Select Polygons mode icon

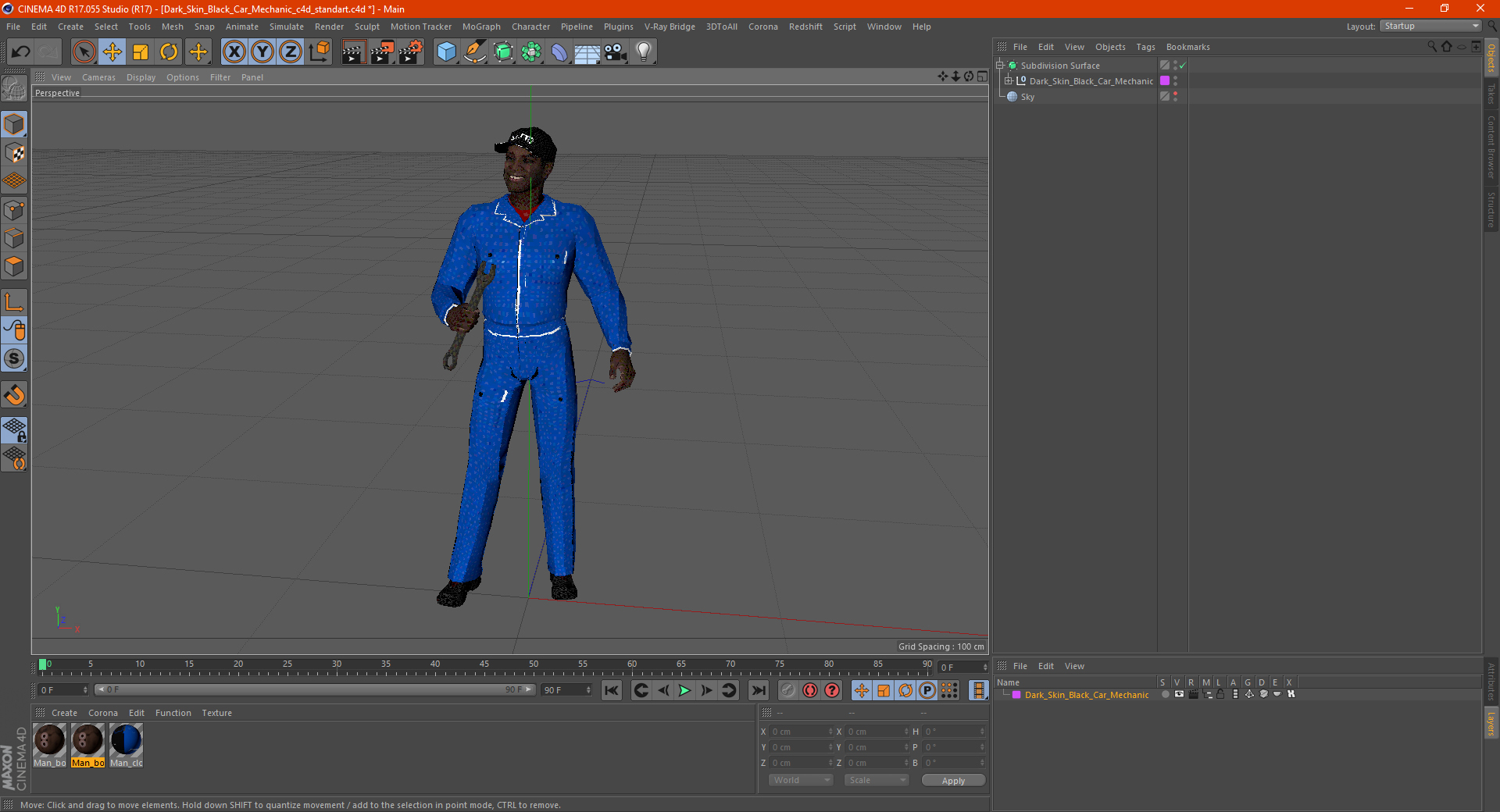pyautogui.click(x=14, y=266)
